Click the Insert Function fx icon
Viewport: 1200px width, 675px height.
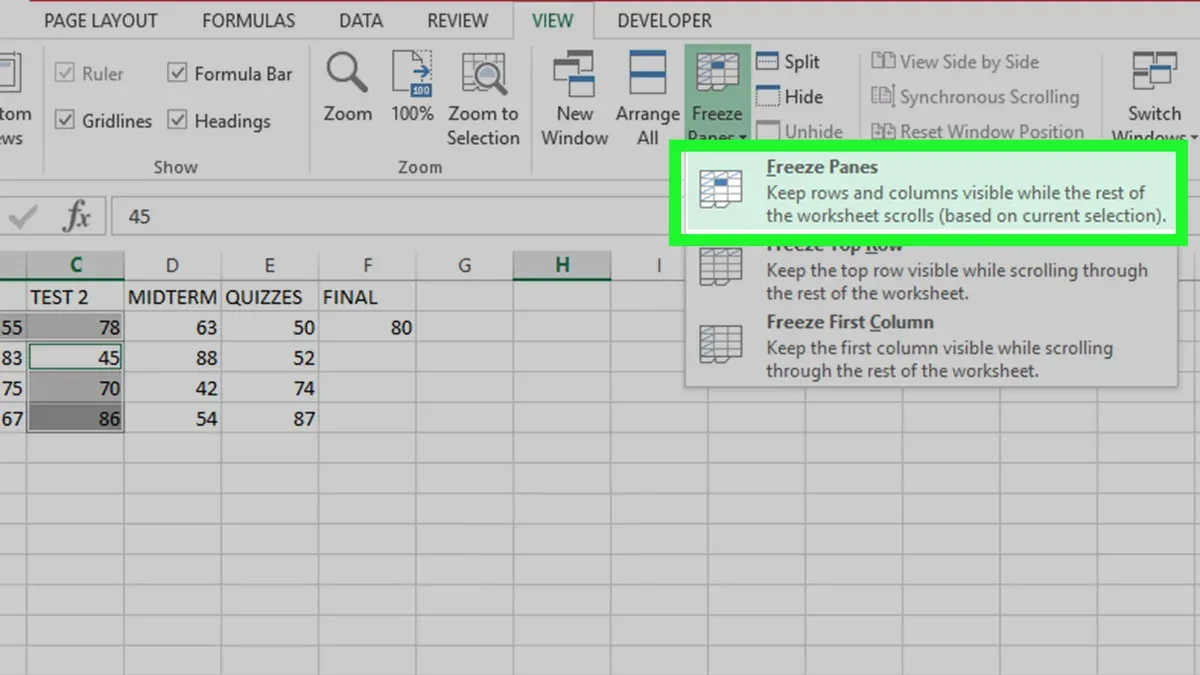click(x=77, y=216)
